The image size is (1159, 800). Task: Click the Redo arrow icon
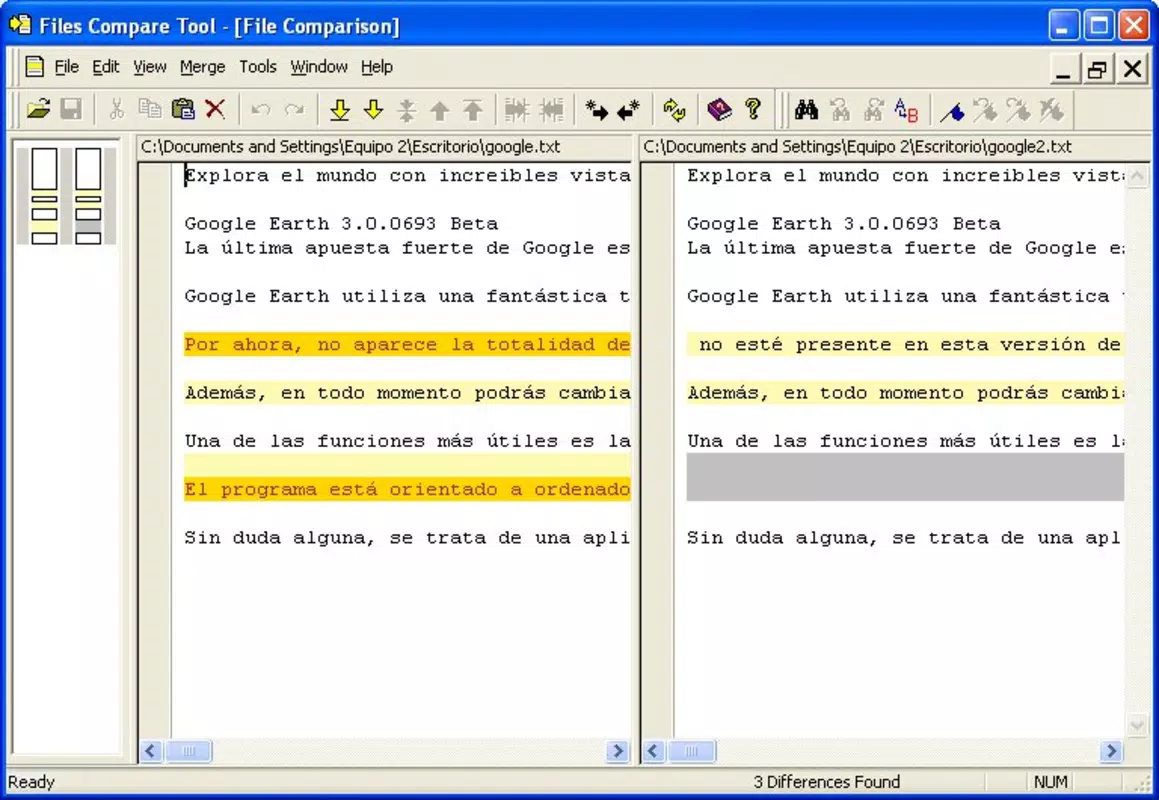pos(294,110)
